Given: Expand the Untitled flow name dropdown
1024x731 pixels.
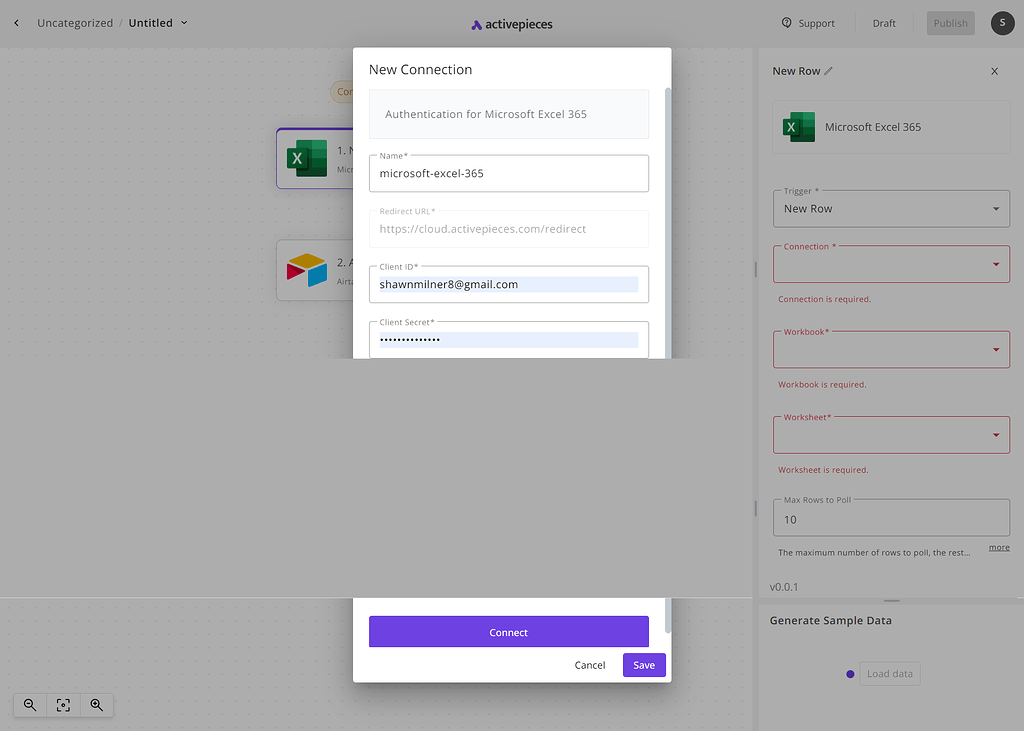Looking at the screenshot, I should point(184,23).
